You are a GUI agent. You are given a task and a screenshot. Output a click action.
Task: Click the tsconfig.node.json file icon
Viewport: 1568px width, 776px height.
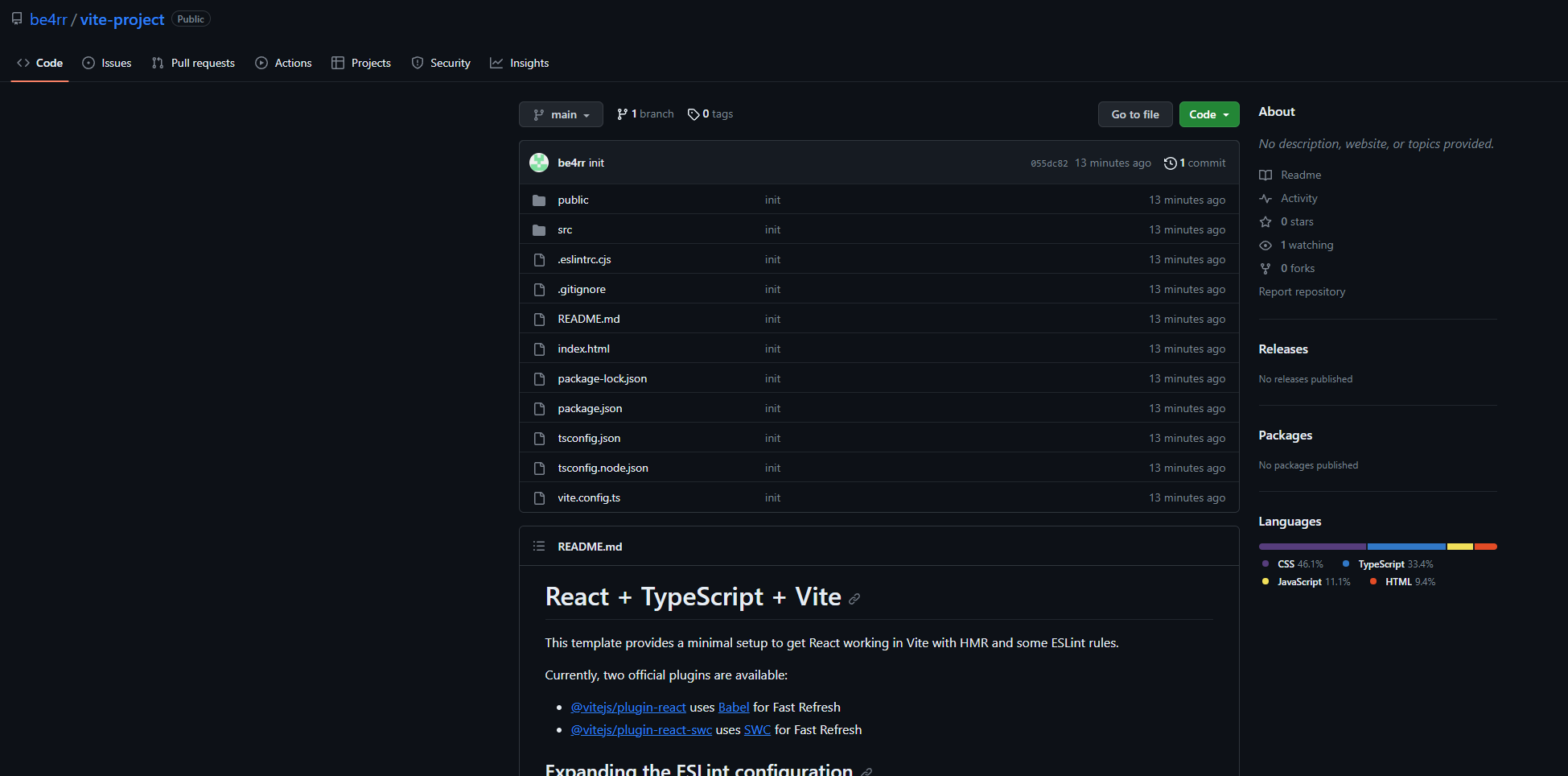pyautogui.click(x=539, y=468)
